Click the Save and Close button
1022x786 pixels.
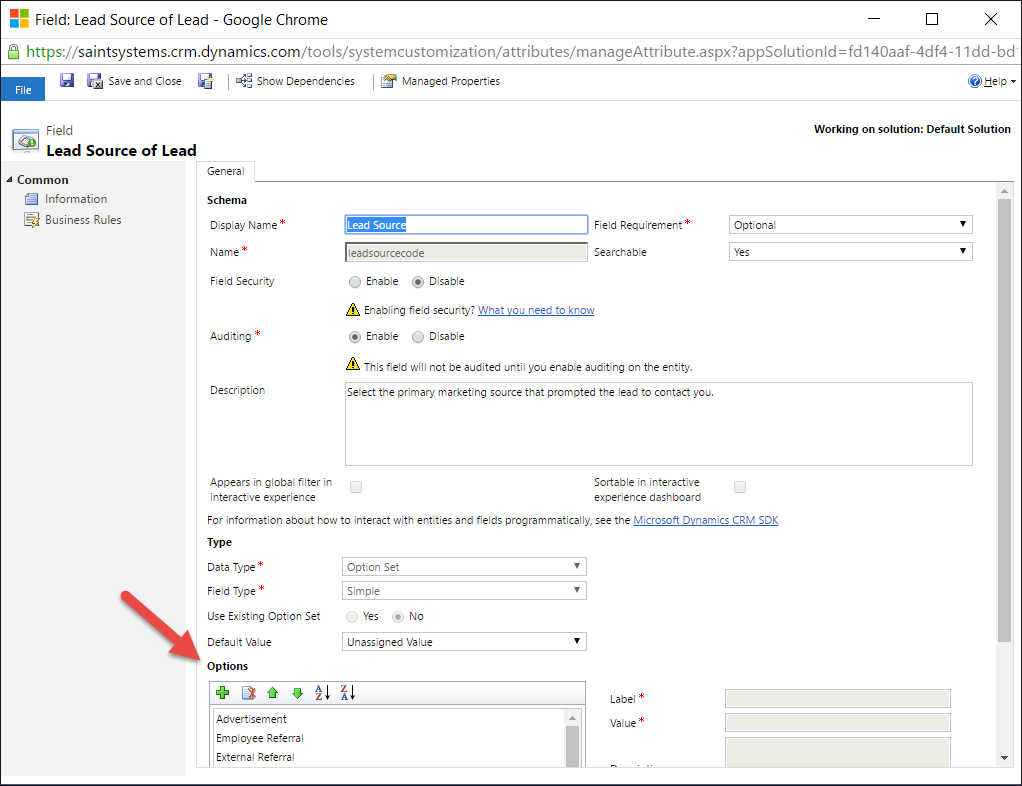(x=135, y=81)
